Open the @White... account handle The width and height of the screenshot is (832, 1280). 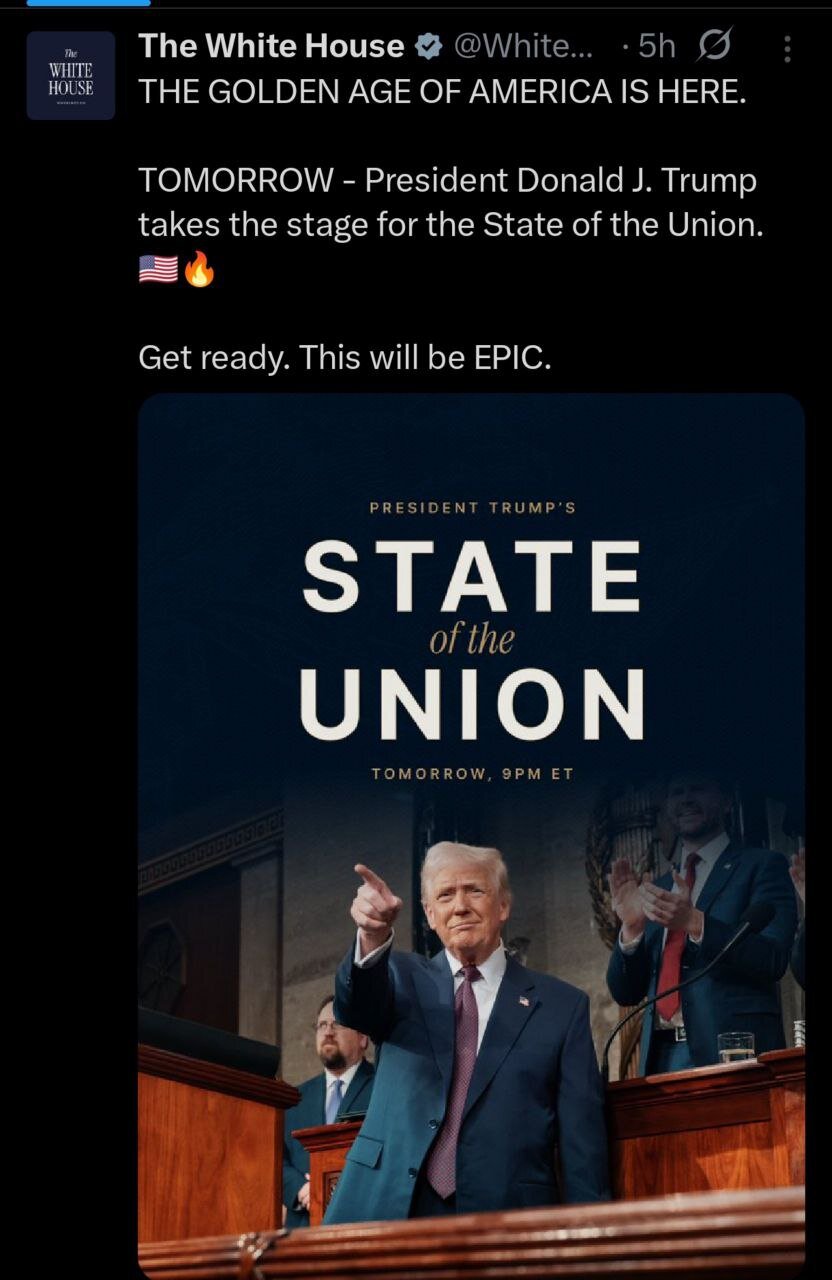click(x=522, y=46)
